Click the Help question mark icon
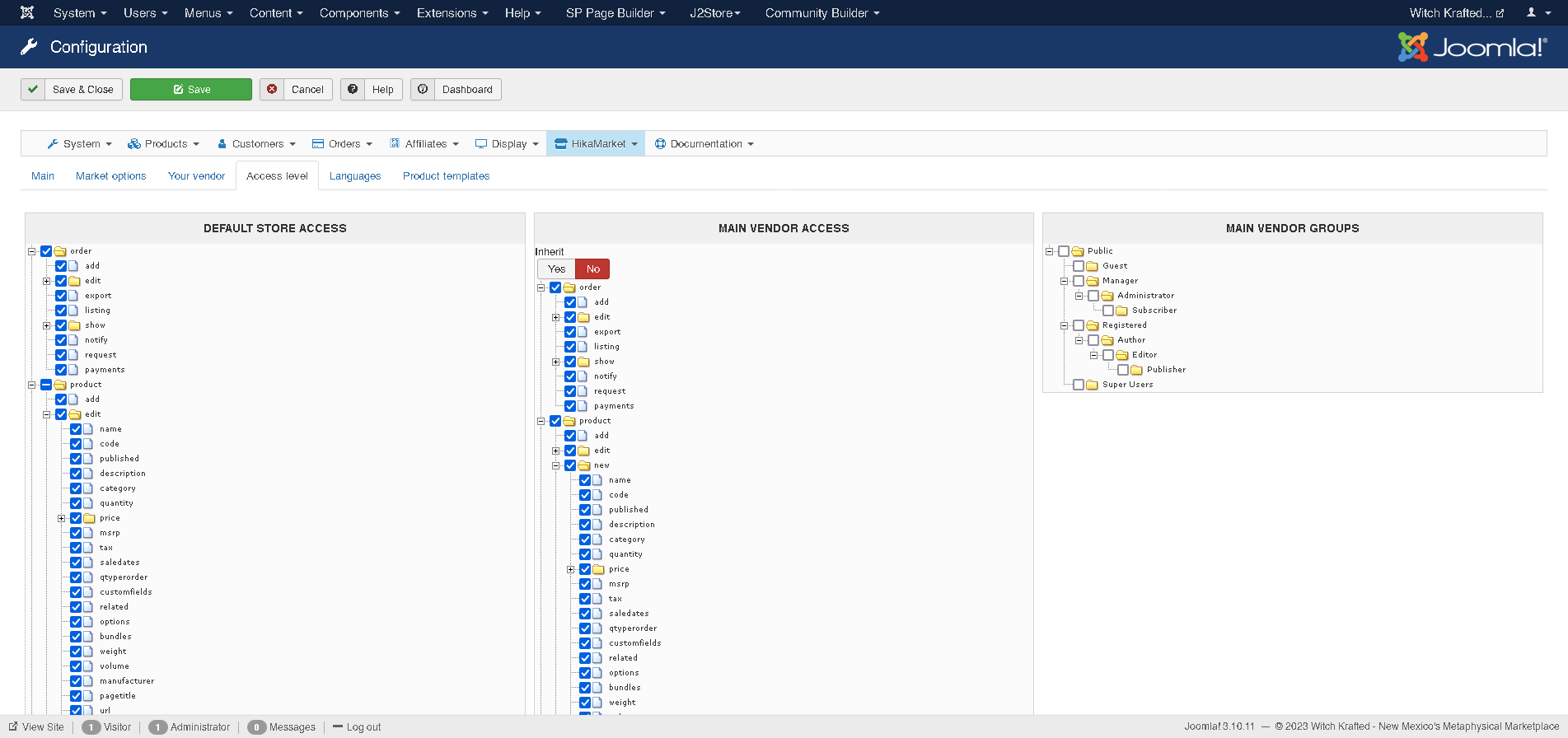 (353, 89)
